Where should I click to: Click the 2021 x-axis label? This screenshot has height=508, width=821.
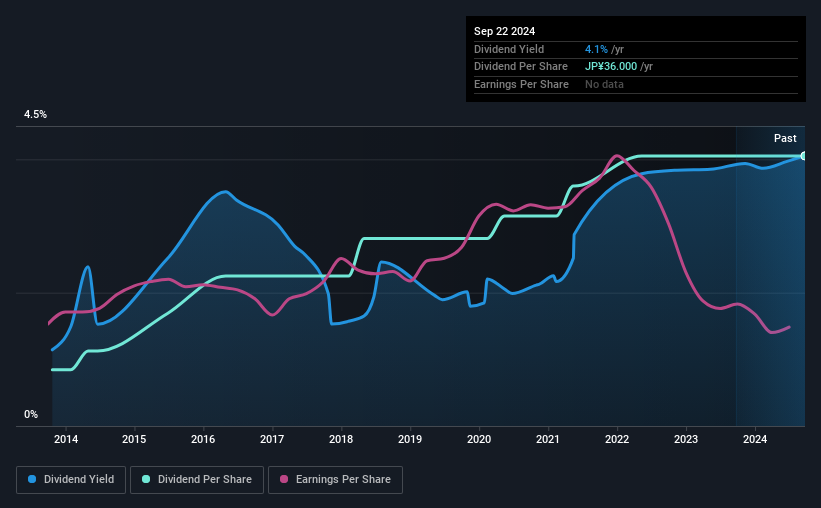(548, 439)
